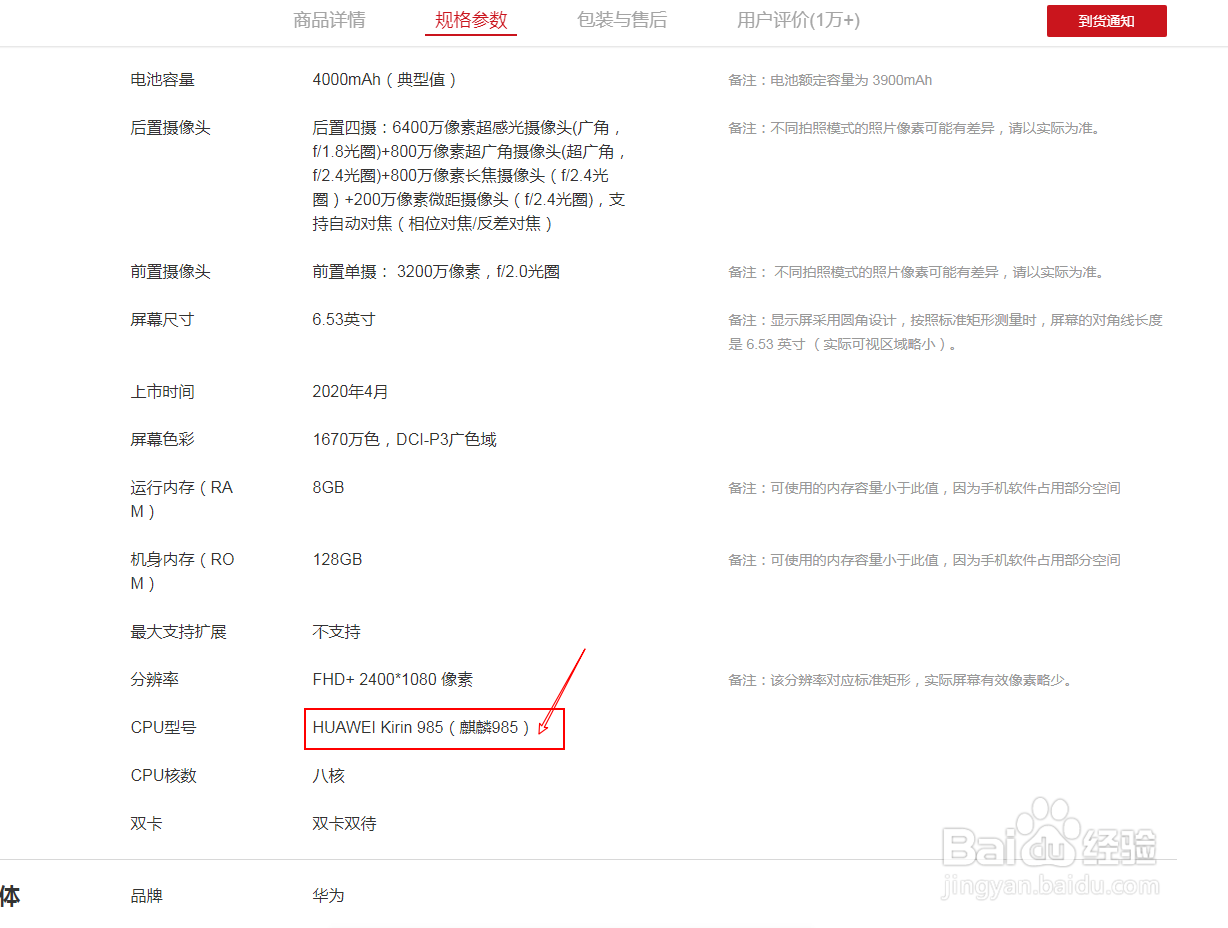Click the 2020年4月 value

(x=351, y=392)
